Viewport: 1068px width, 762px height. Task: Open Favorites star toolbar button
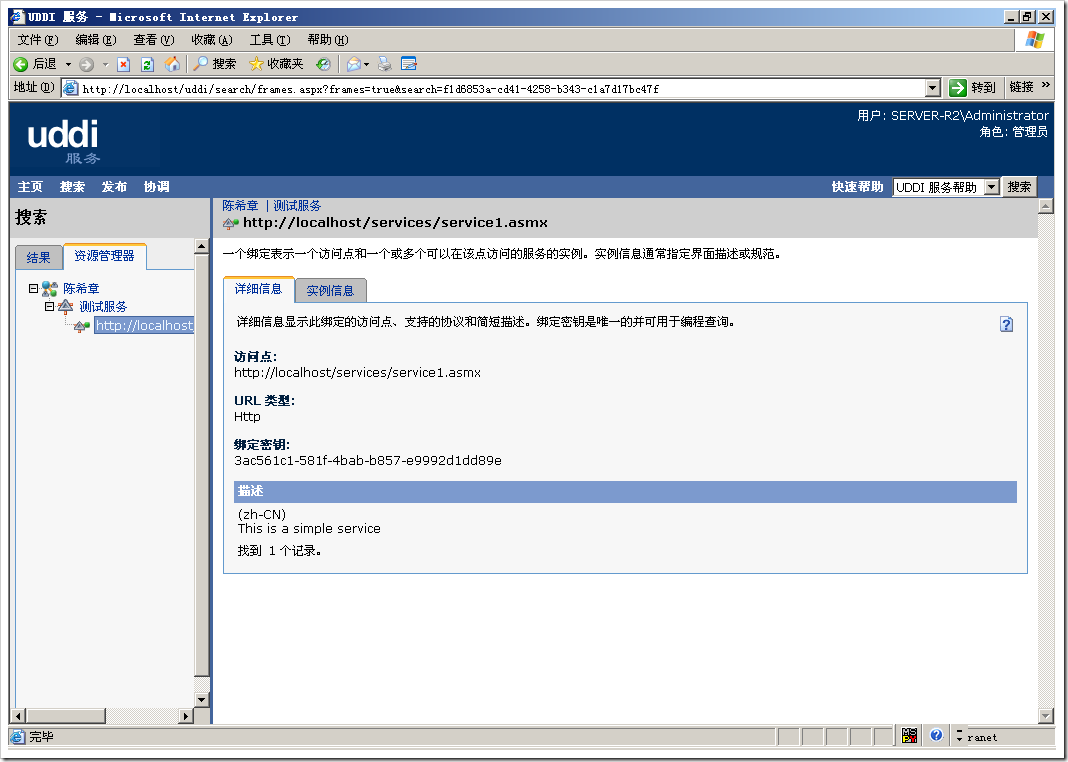(276, 64)
